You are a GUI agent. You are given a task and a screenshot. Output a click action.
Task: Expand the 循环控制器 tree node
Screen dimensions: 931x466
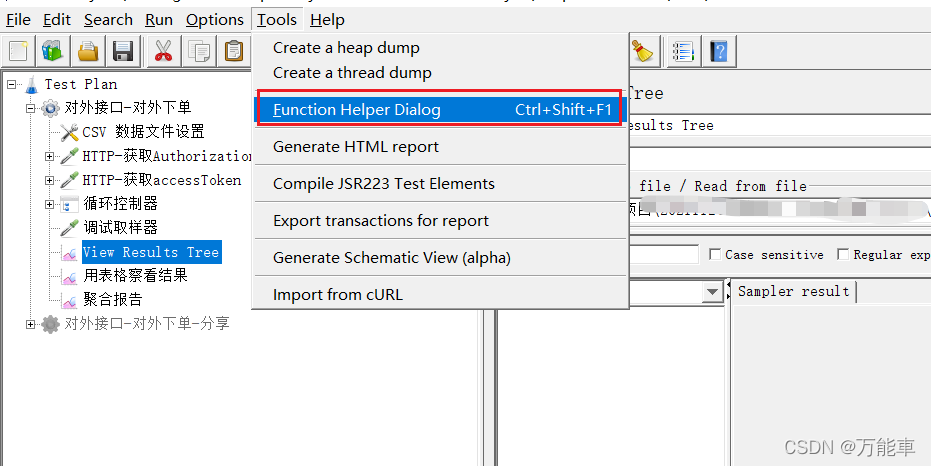pyautogui.click(x=50, y=204)
